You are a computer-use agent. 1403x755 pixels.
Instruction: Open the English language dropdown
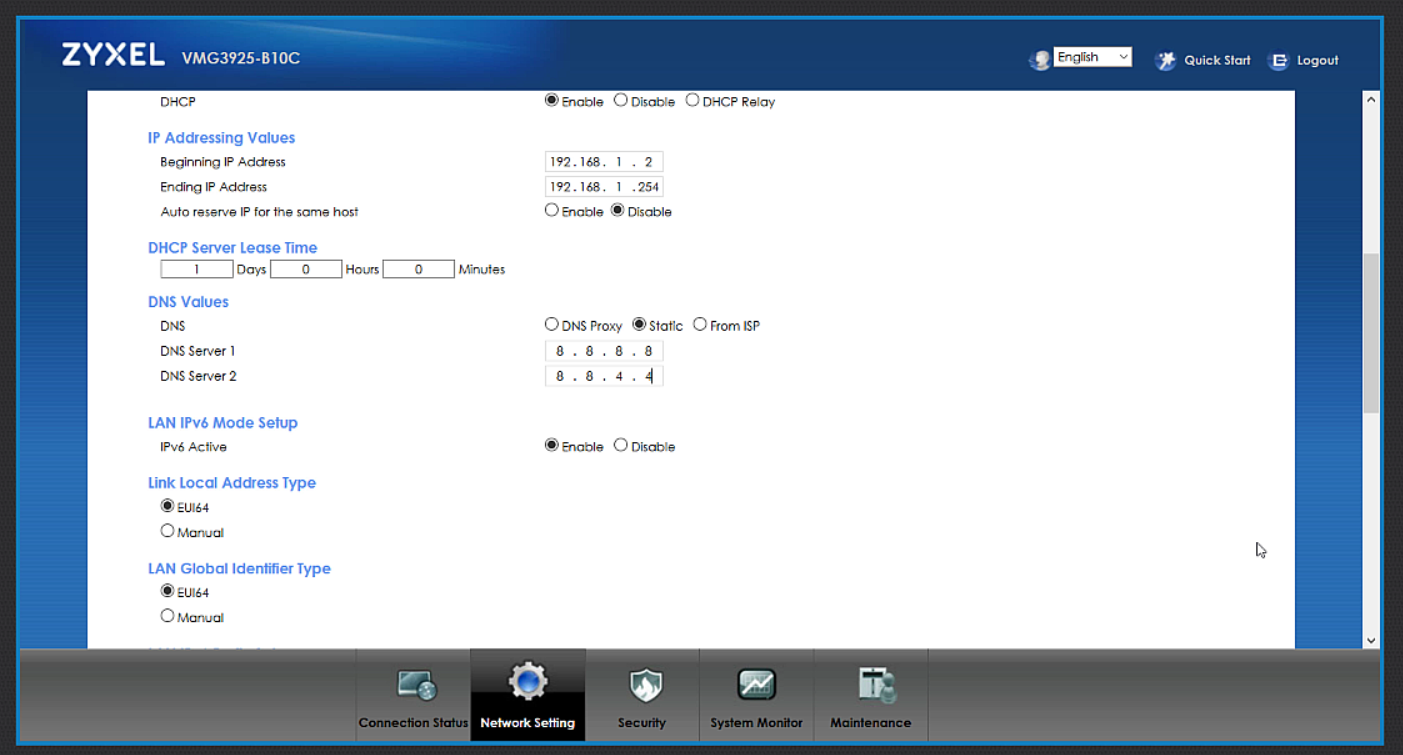point(1093,56)
